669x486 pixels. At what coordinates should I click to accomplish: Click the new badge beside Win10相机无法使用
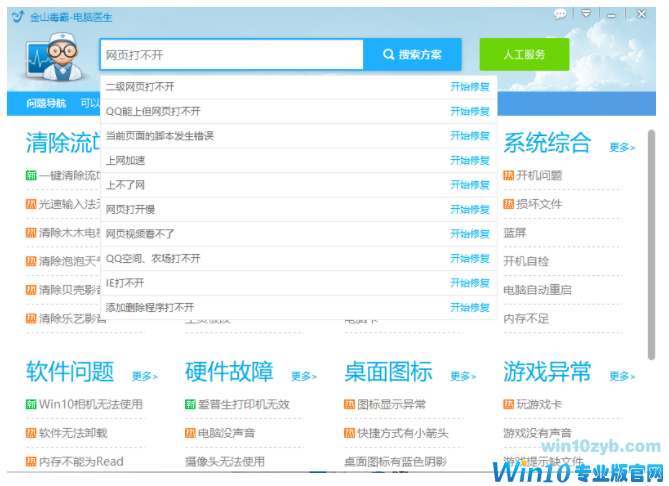(31, 405)
